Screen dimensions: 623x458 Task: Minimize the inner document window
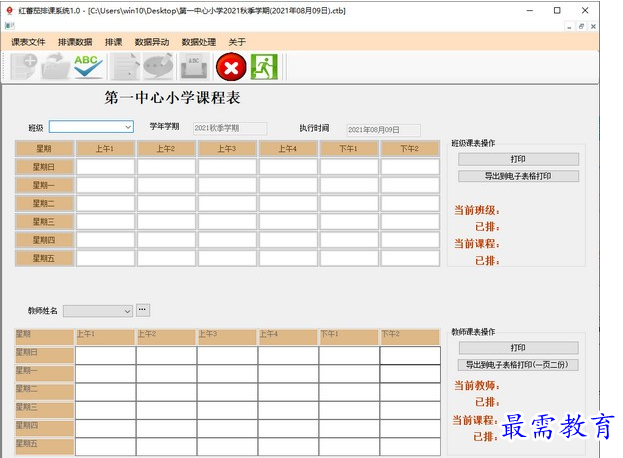tap(570, 27)
